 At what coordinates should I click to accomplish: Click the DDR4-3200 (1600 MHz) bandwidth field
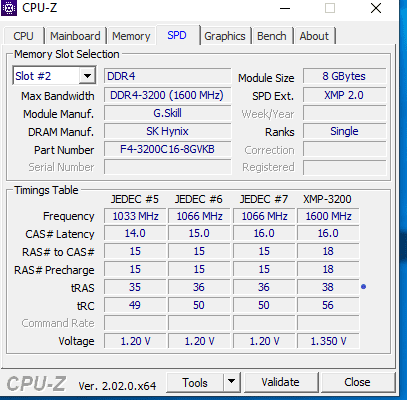(167, 95)
